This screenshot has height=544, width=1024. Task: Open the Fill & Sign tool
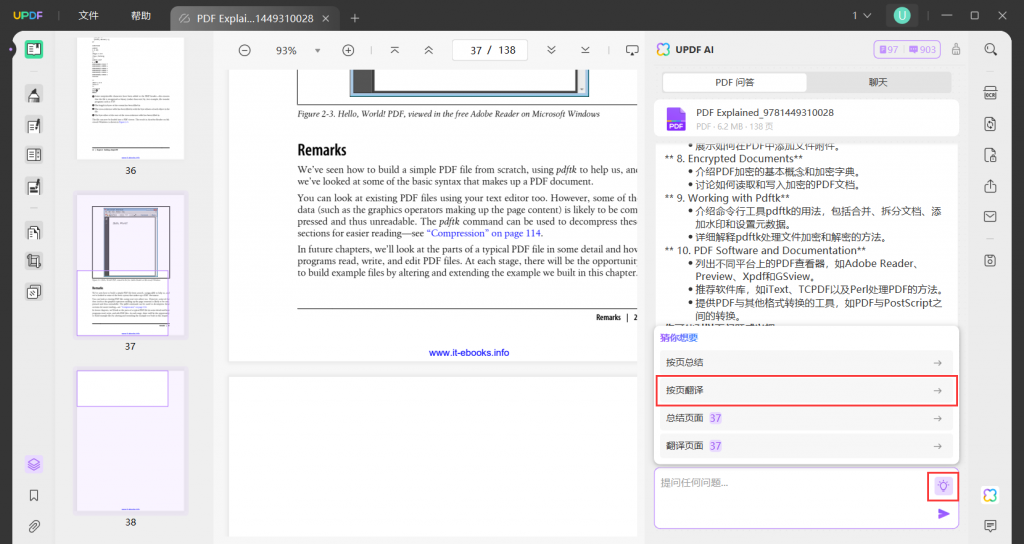pos(34,187)
